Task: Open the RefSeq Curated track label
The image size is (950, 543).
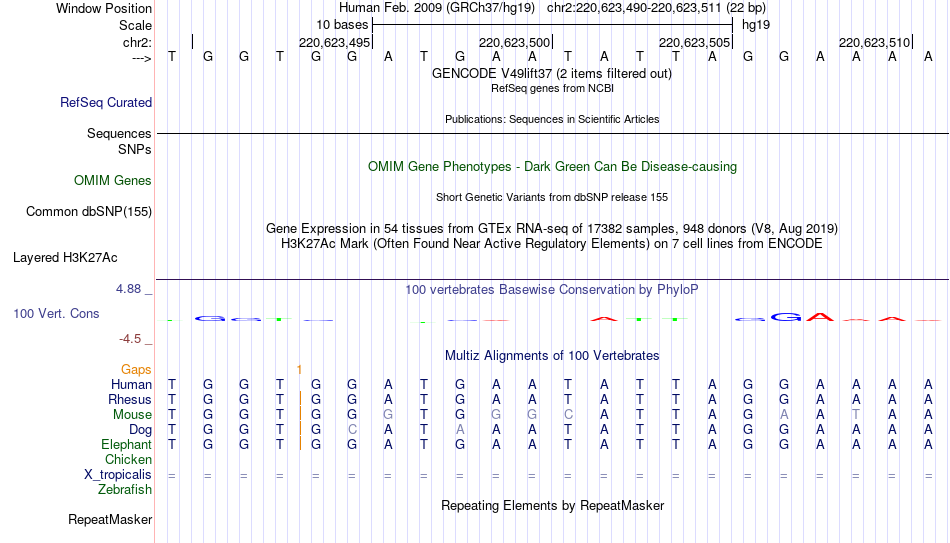Action: pyautogui.click(x=106, y=102)
